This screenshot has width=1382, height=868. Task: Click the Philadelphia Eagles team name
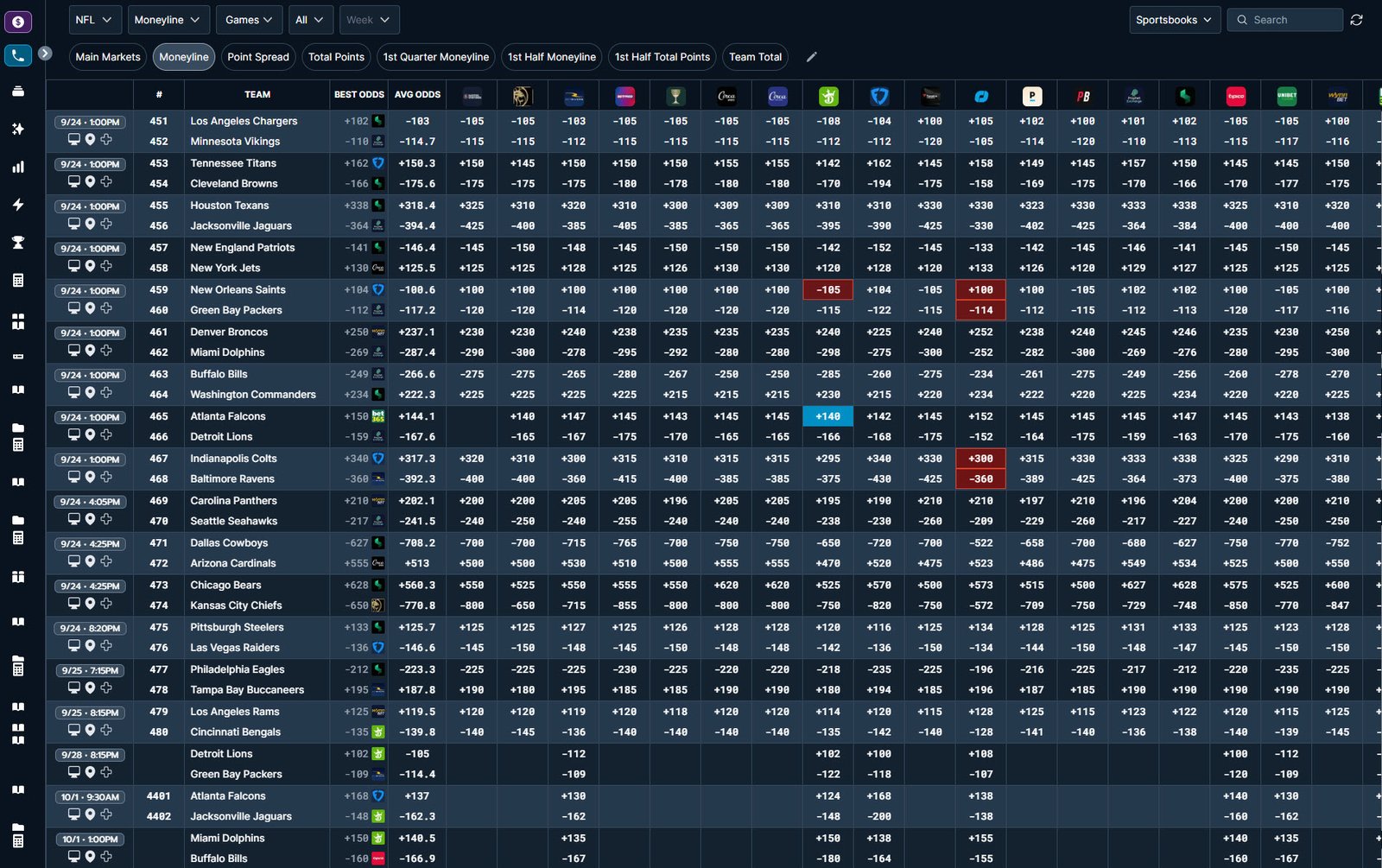[238, 669]
